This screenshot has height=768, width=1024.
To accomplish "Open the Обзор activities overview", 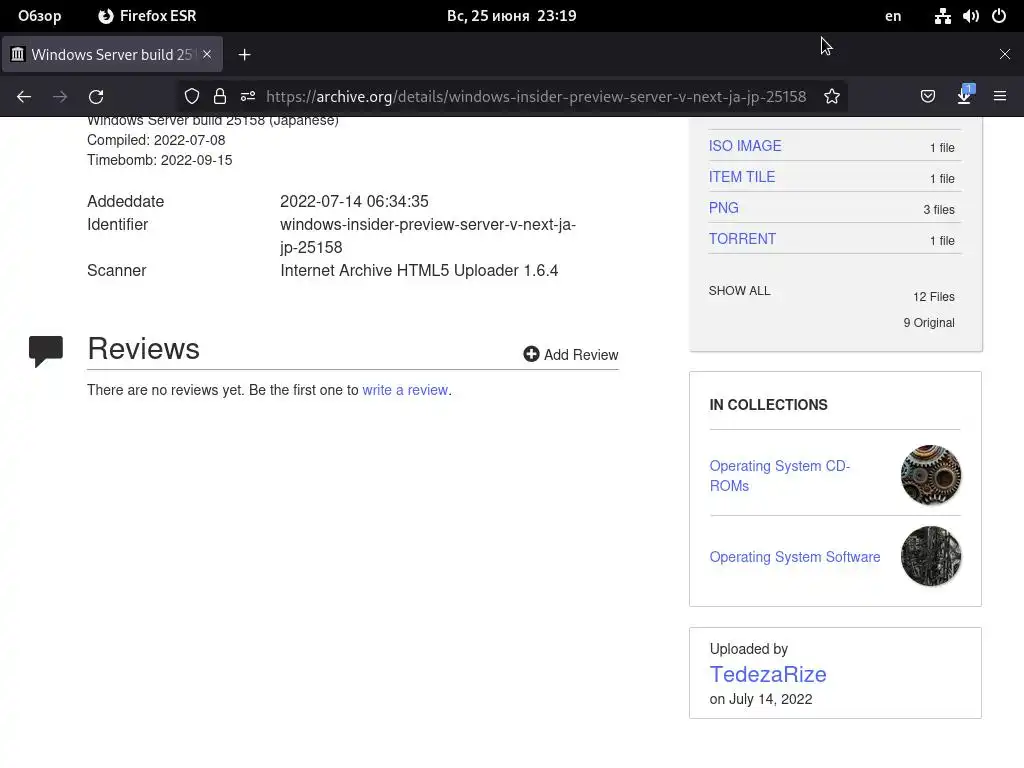I will point(39,16).
